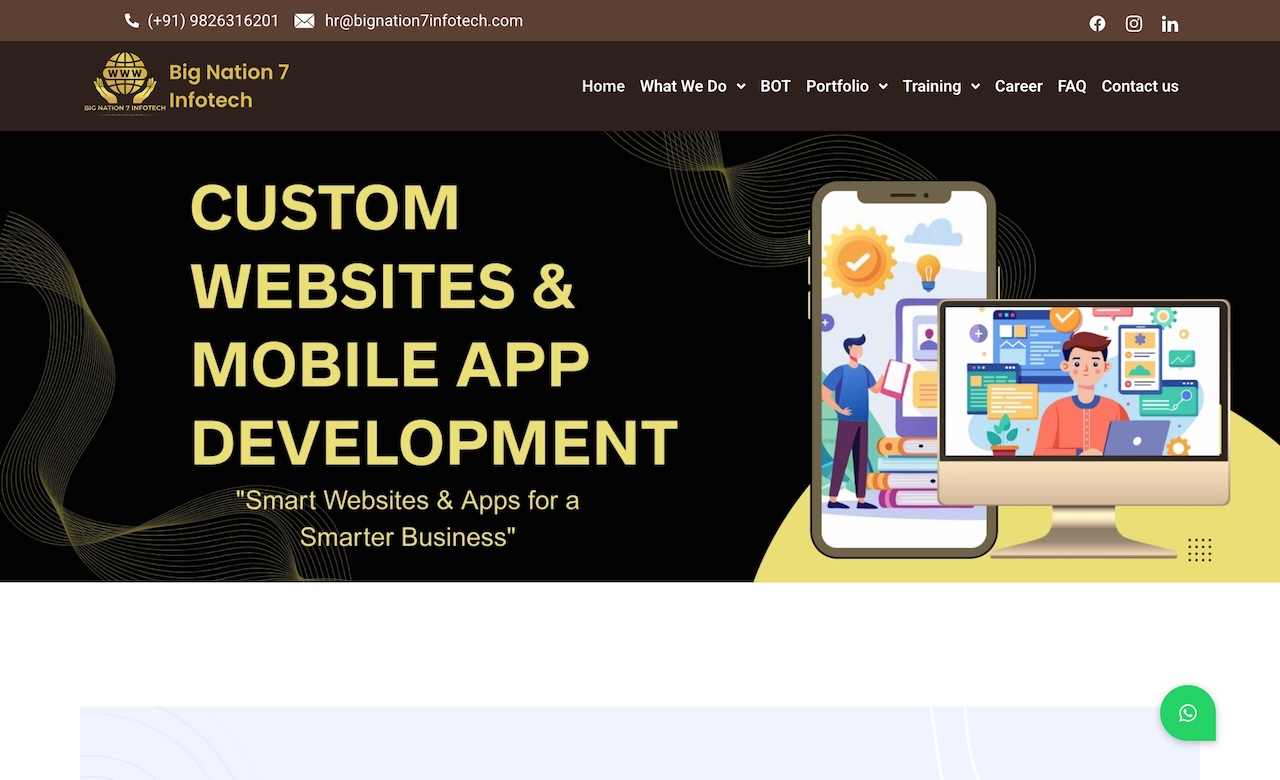Go to the Home menu item
This screenshot has width=1280, height=780.
[x=603, y=86]
